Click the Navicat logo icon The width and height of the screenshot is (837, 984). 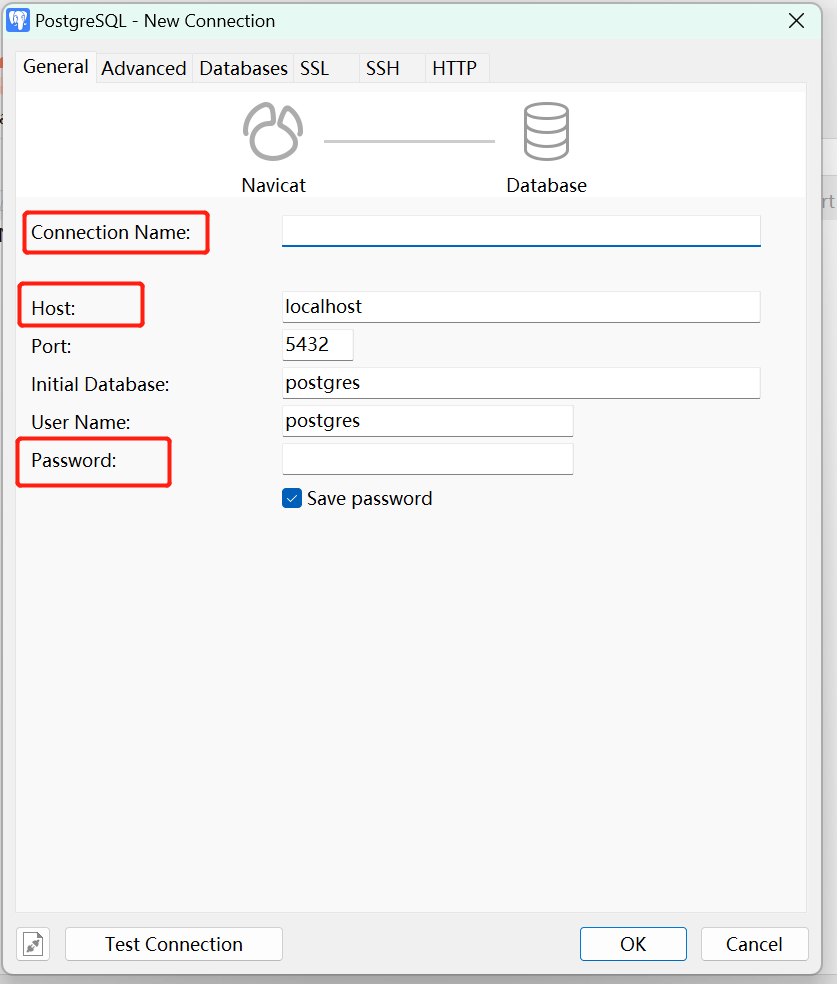pos(272,133)
